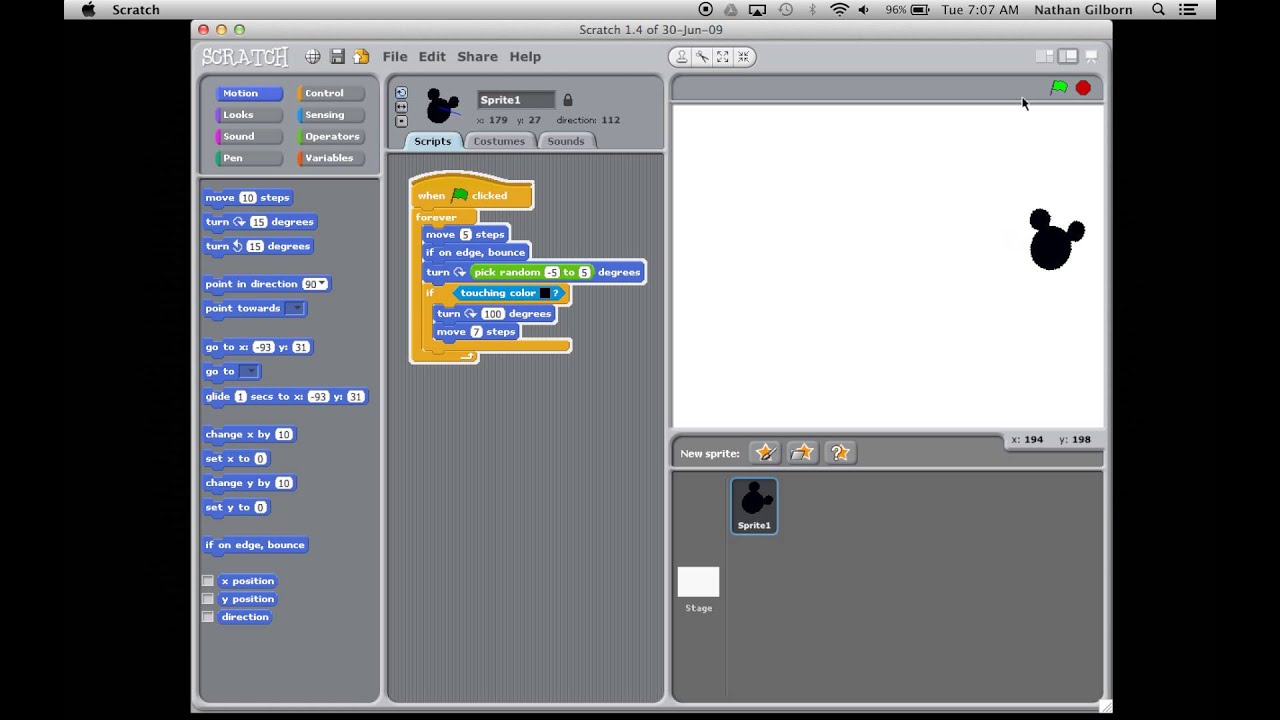The width and height of the screenshot is (1280, 720).
Task: Set rotation style to don't rotate
Action: tap(401, 121)
